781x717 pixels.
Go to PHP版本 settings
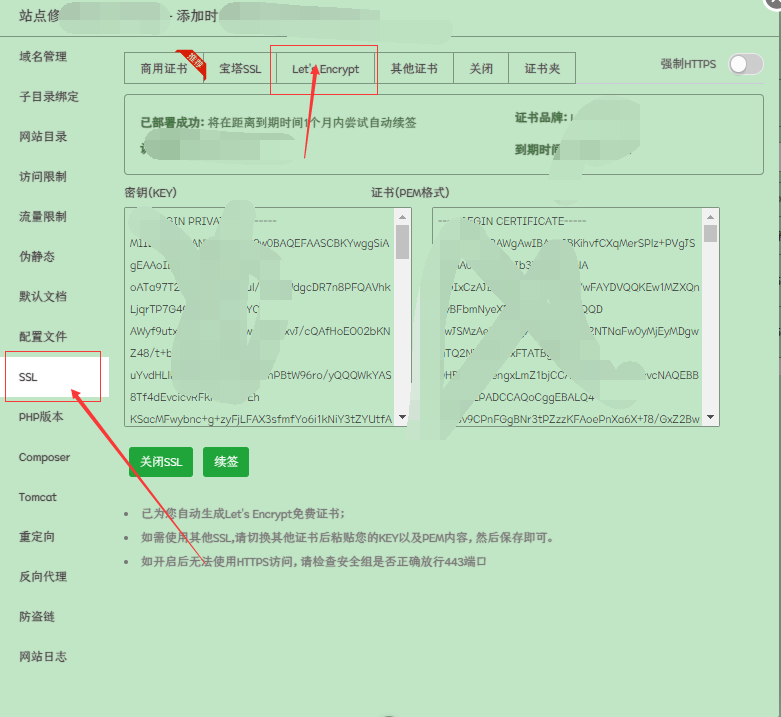coord(41,417)
